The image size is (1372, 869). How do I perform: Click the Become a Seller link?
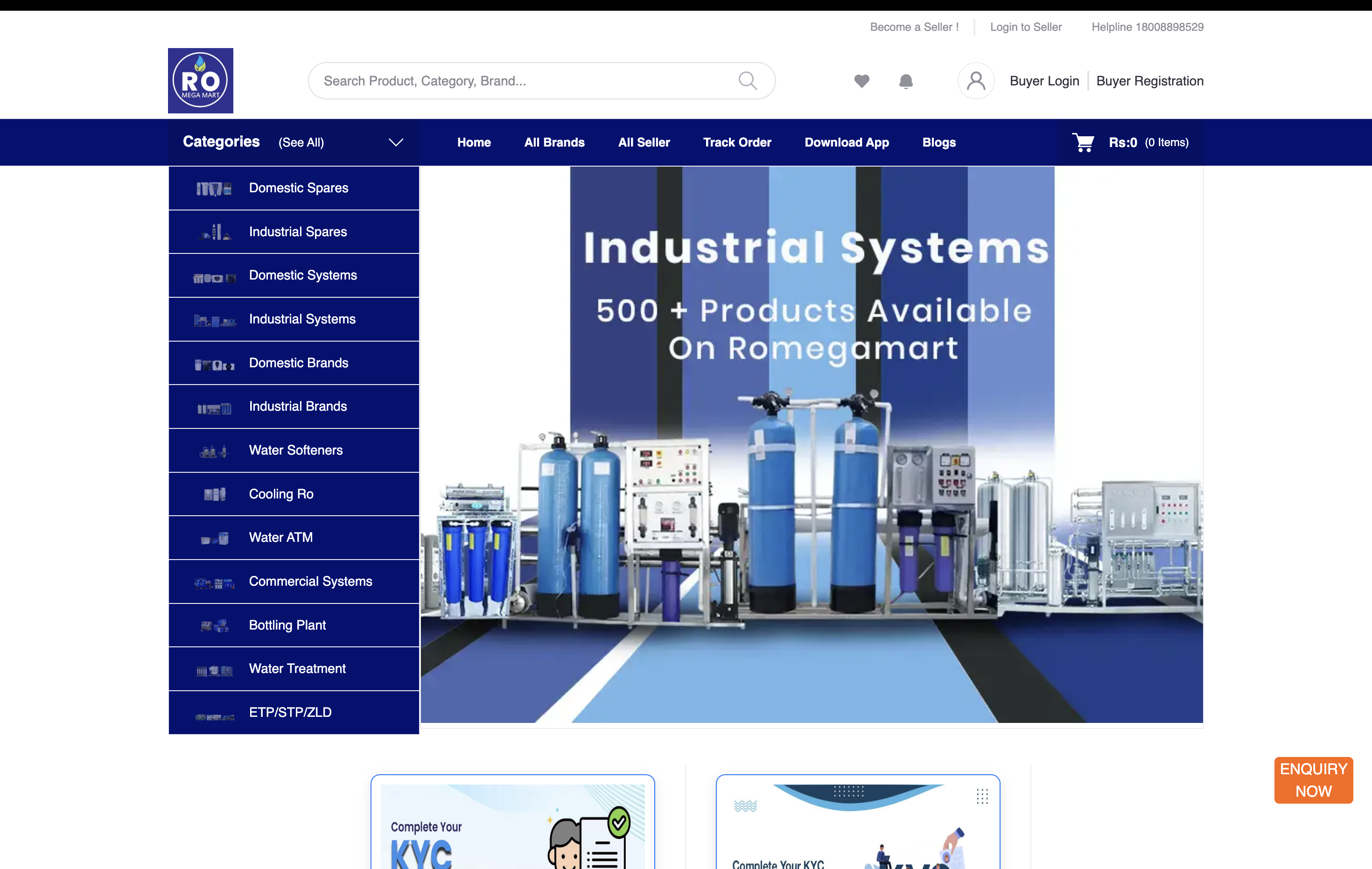(914, 27)
